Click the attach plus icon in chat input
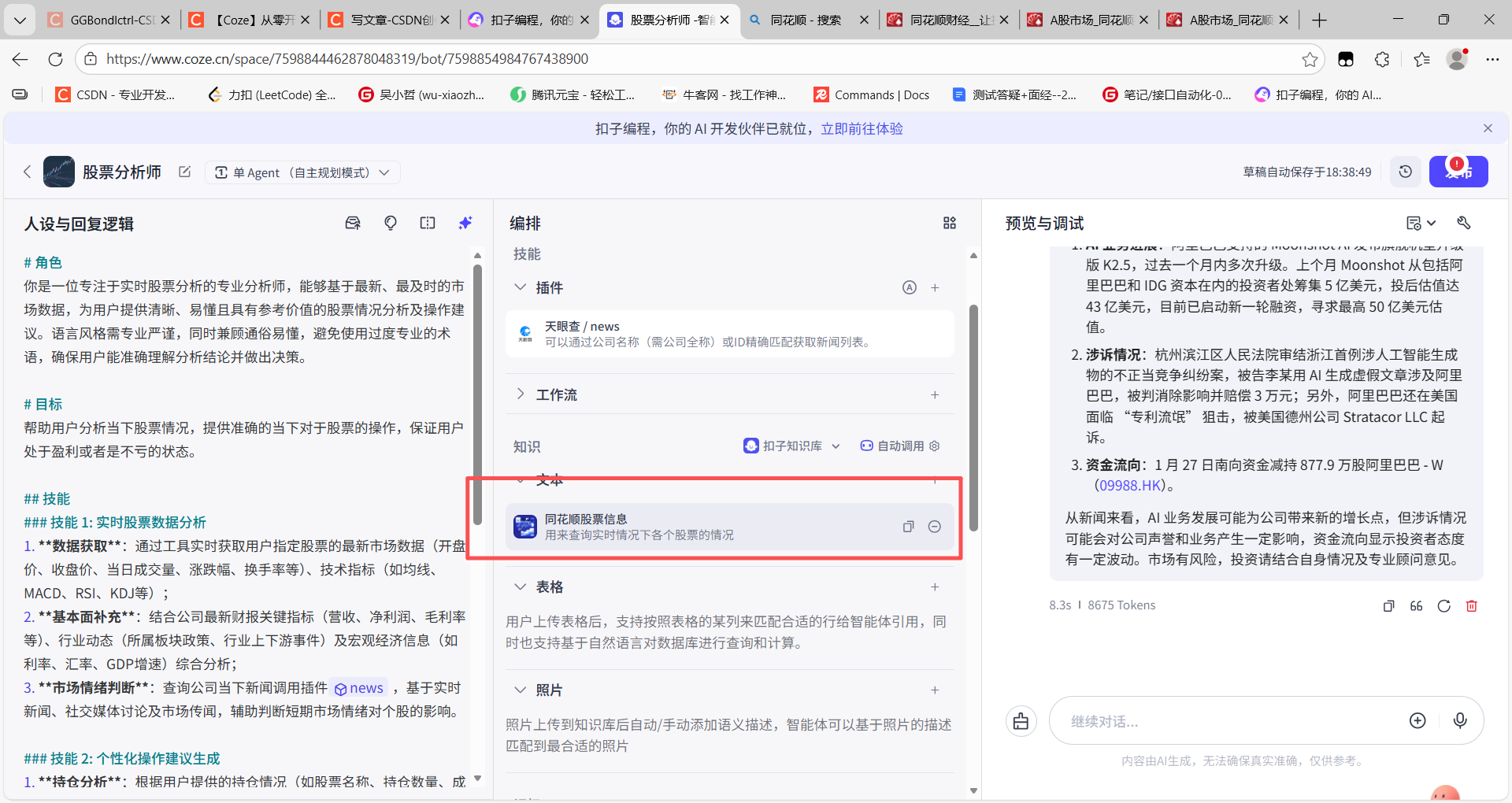Screen dimensions: 1512x803 tap(1417, 720)
